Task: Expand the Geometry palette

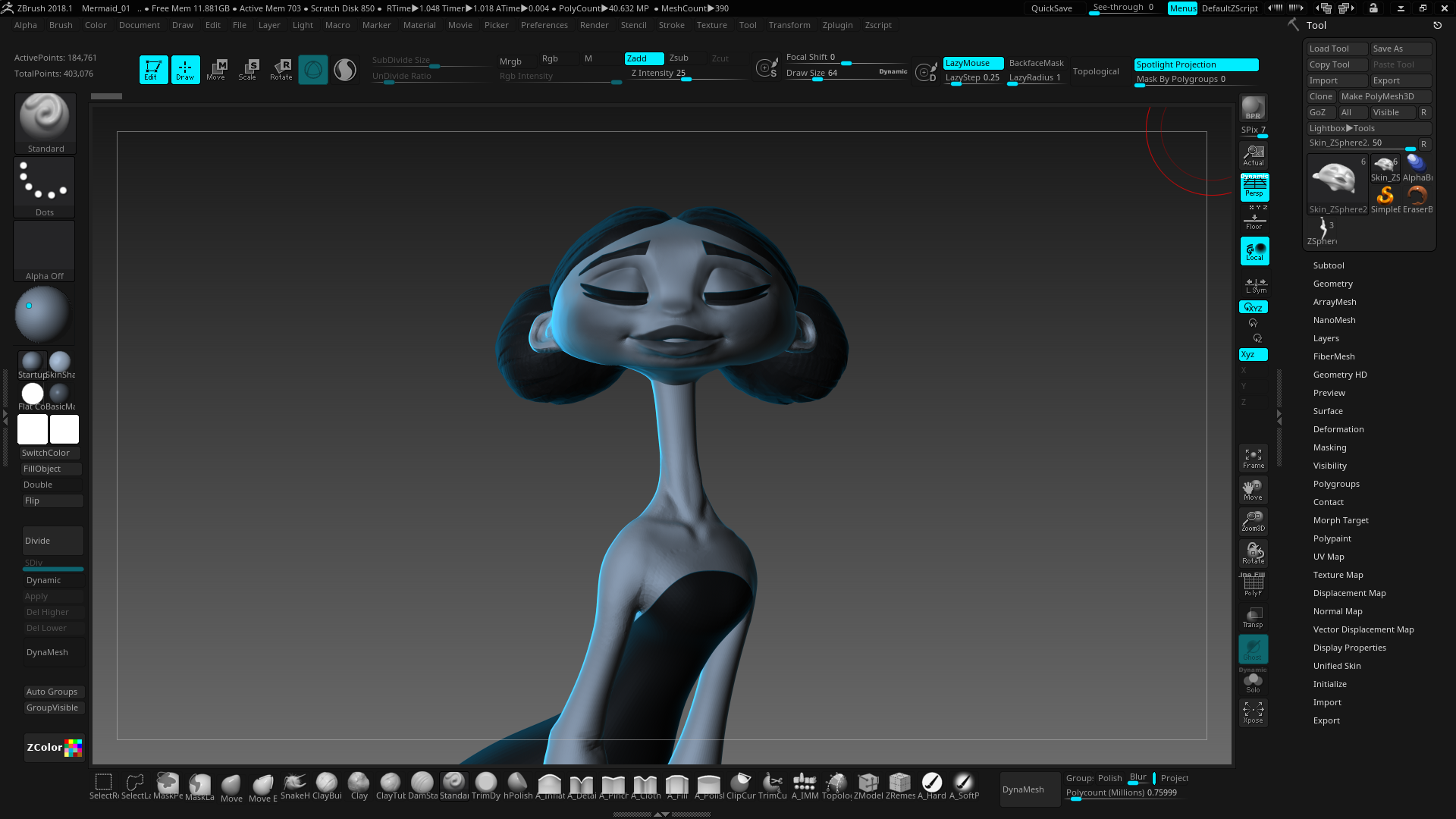Action: (1332, 284)
